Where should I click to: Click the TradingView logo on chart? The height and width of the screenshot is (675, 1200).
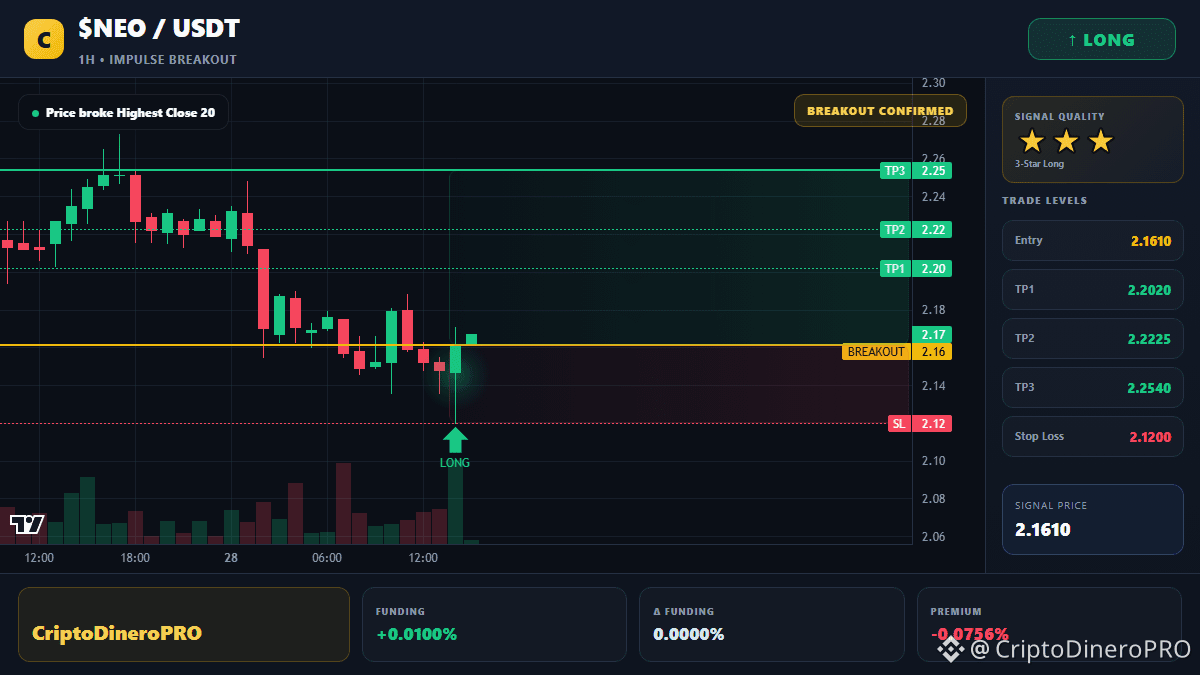coord(27,524)
